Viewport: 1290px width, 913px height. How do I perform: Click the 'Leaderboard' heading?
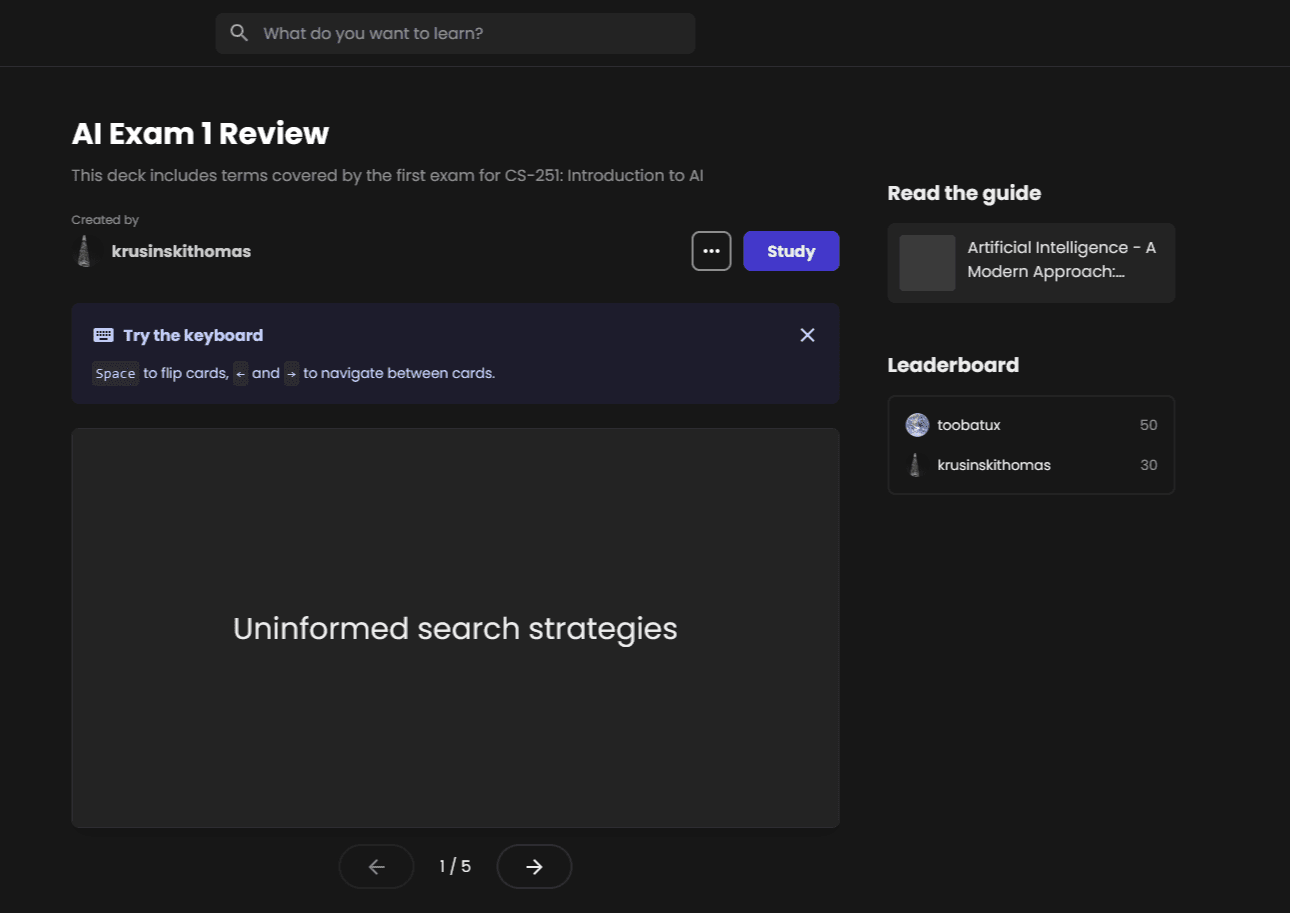pyautogui.click(x=953, y=365)
